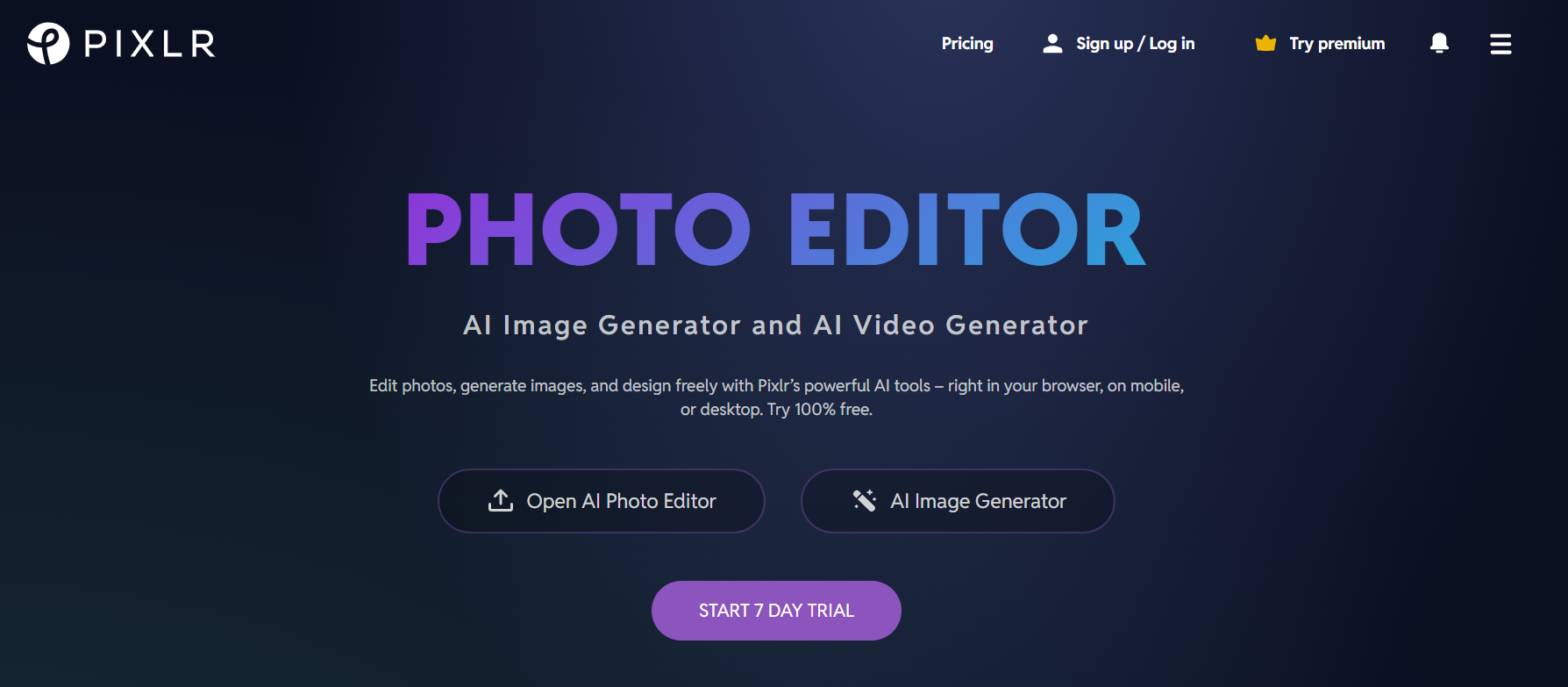The image size is (1568, 687).
Task: Open the AI Image Generator
Action: click(958, 501)
